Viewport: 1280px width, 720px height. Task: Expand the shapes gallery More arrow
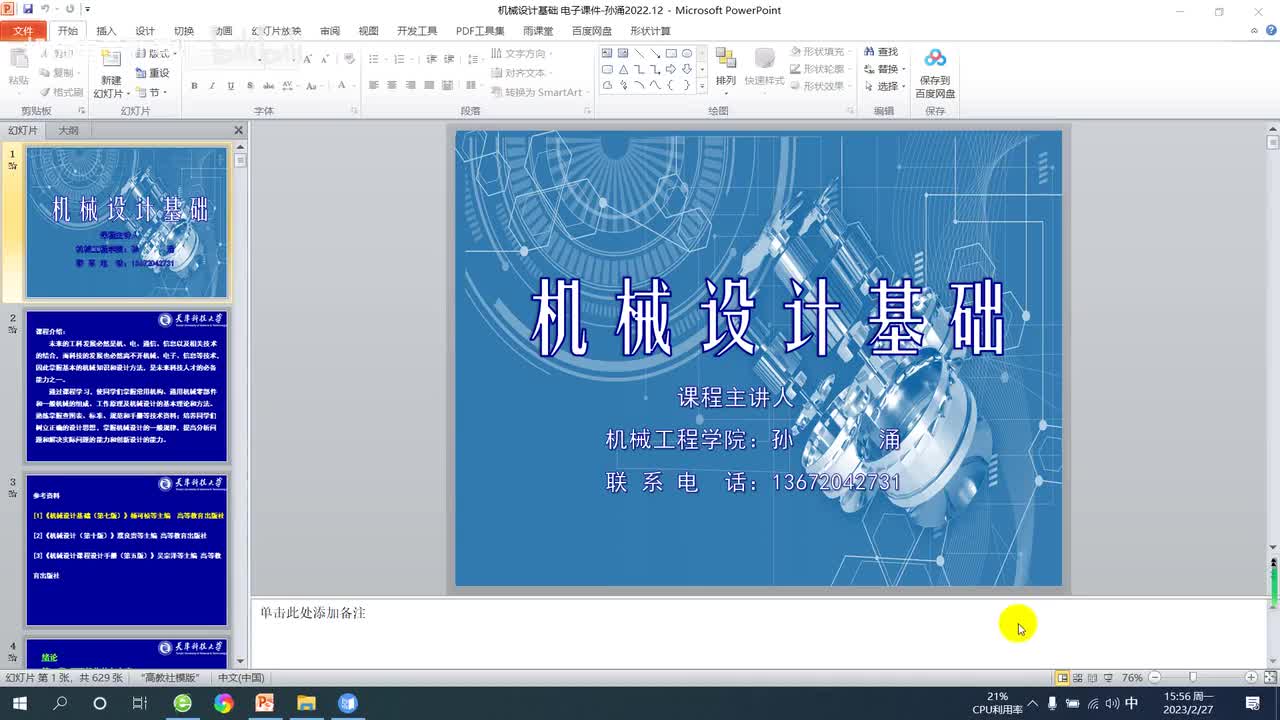pyautogui.click(x=702, y=86)
